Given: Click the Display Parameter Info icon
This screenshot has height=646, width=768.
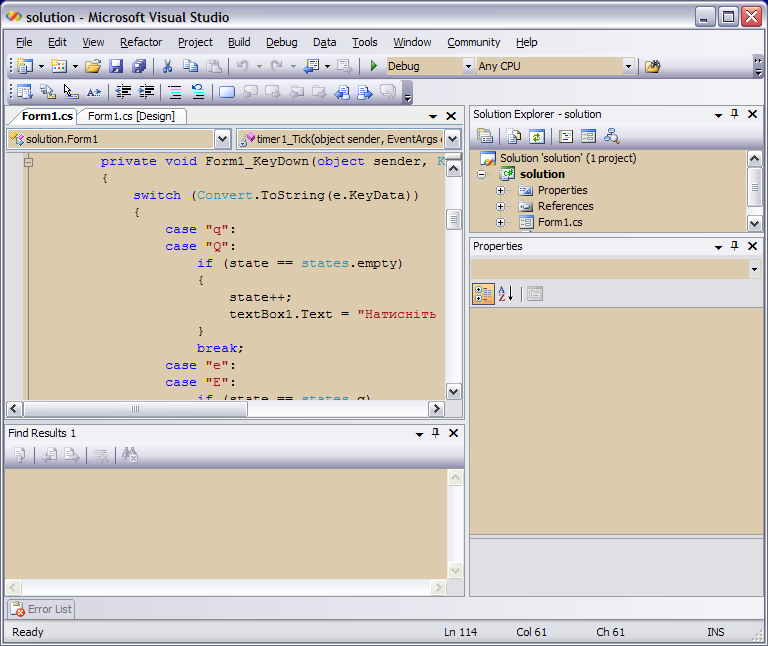Looking at the screenshot, I should pyautogui.click(x=48, y=92).
